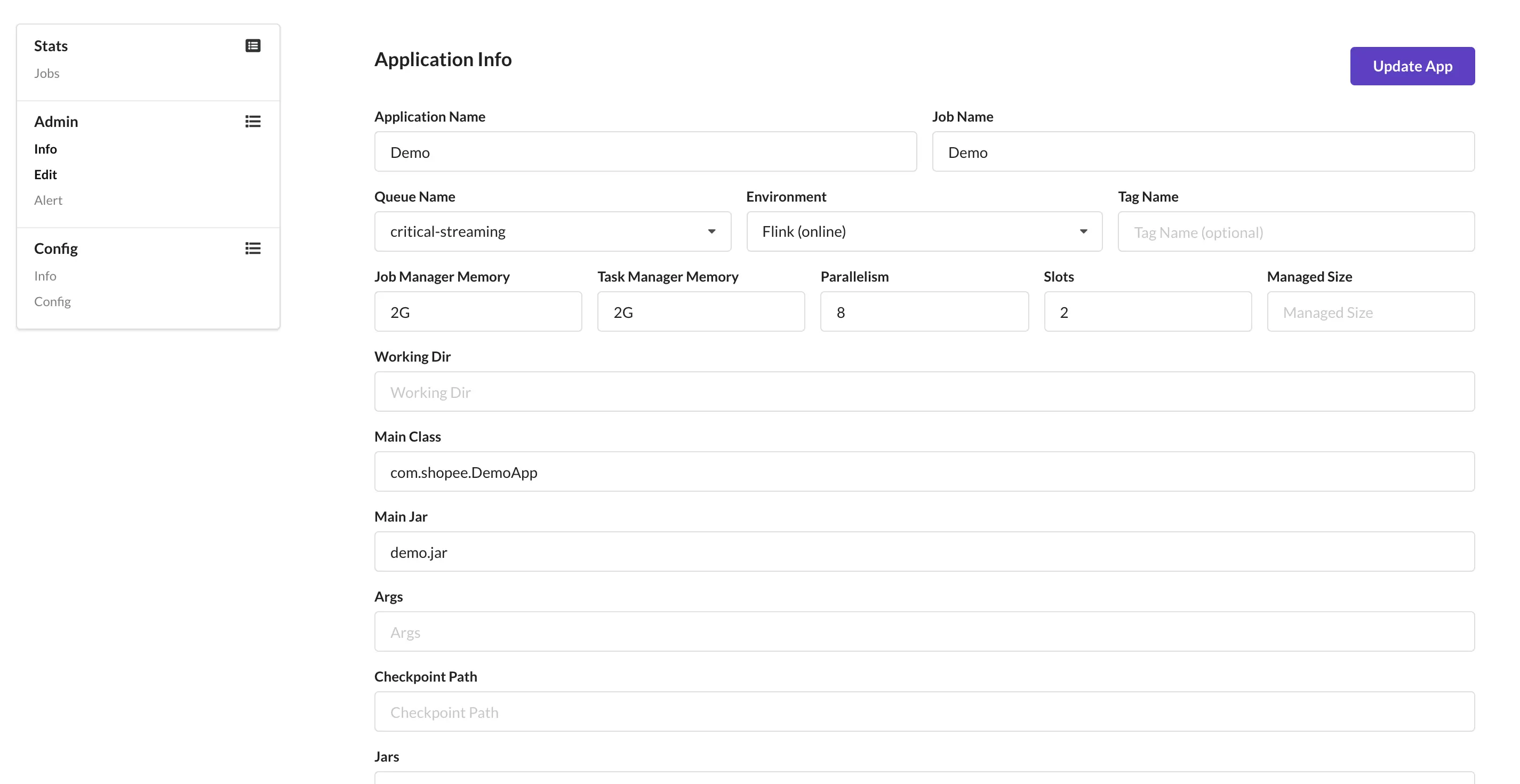Viewport: 1520px width, 784px height.
Task: Click the Admin section list icon
Action: pyautogui.click(x=253, y=122)
